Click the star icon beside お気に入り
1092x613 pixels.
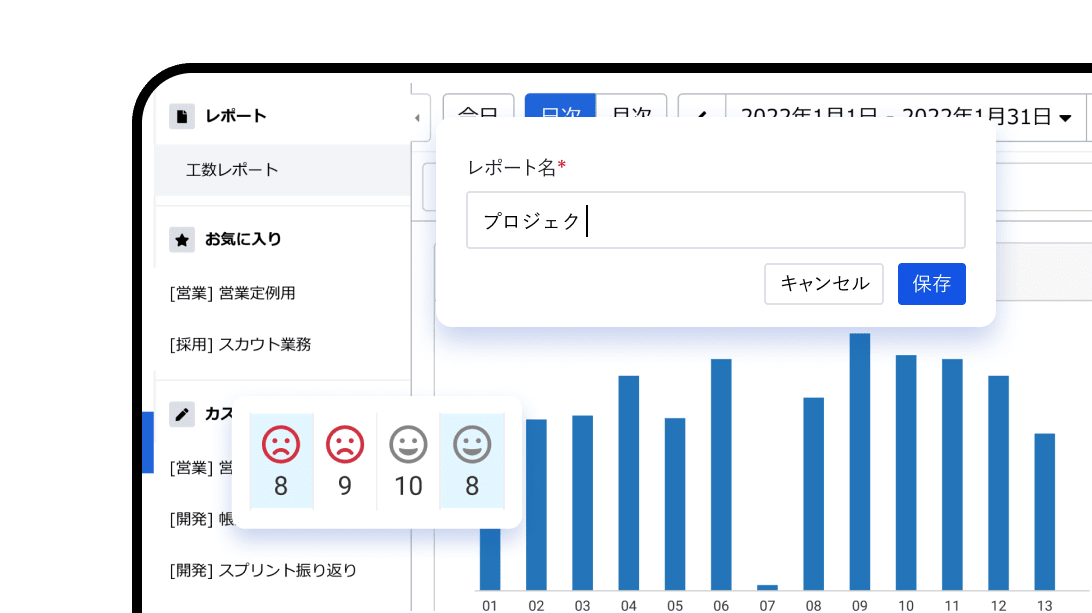point(181,239)
